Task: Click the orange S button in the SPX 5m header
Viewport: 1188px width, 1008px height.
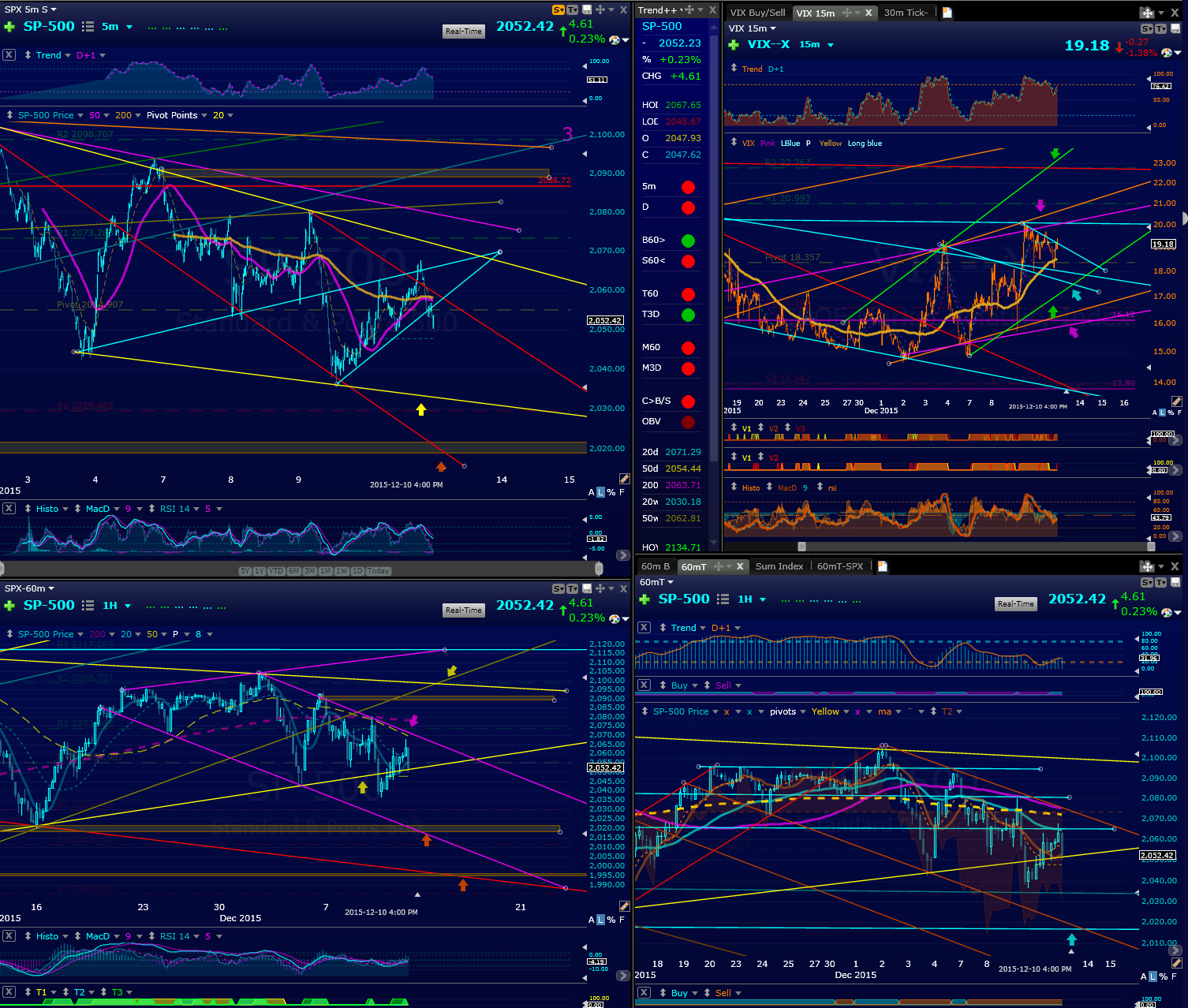Action: coord(559,9)
